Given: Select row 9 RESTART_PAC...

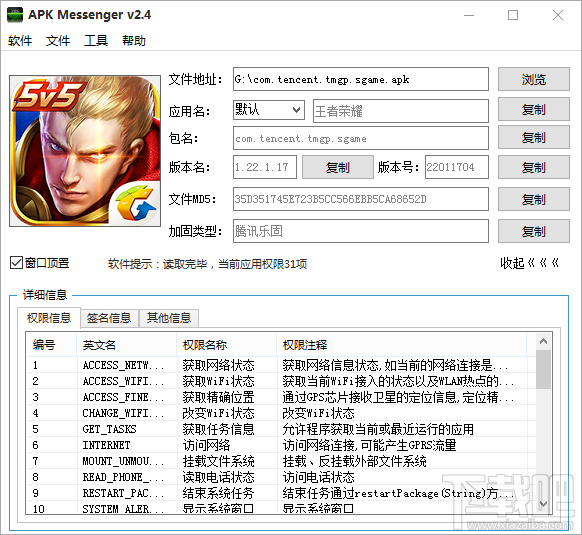Looking at the screenshot, I should click(x=281, y=493).
